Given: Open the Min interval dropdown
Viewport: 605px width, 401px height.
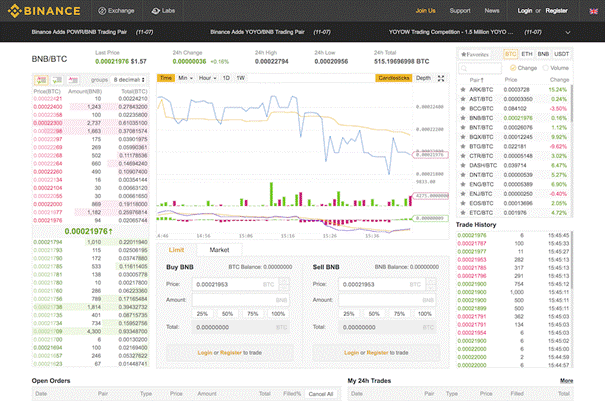Looking at the screenshot, I should pyautogui.click(x=185, y=78).
